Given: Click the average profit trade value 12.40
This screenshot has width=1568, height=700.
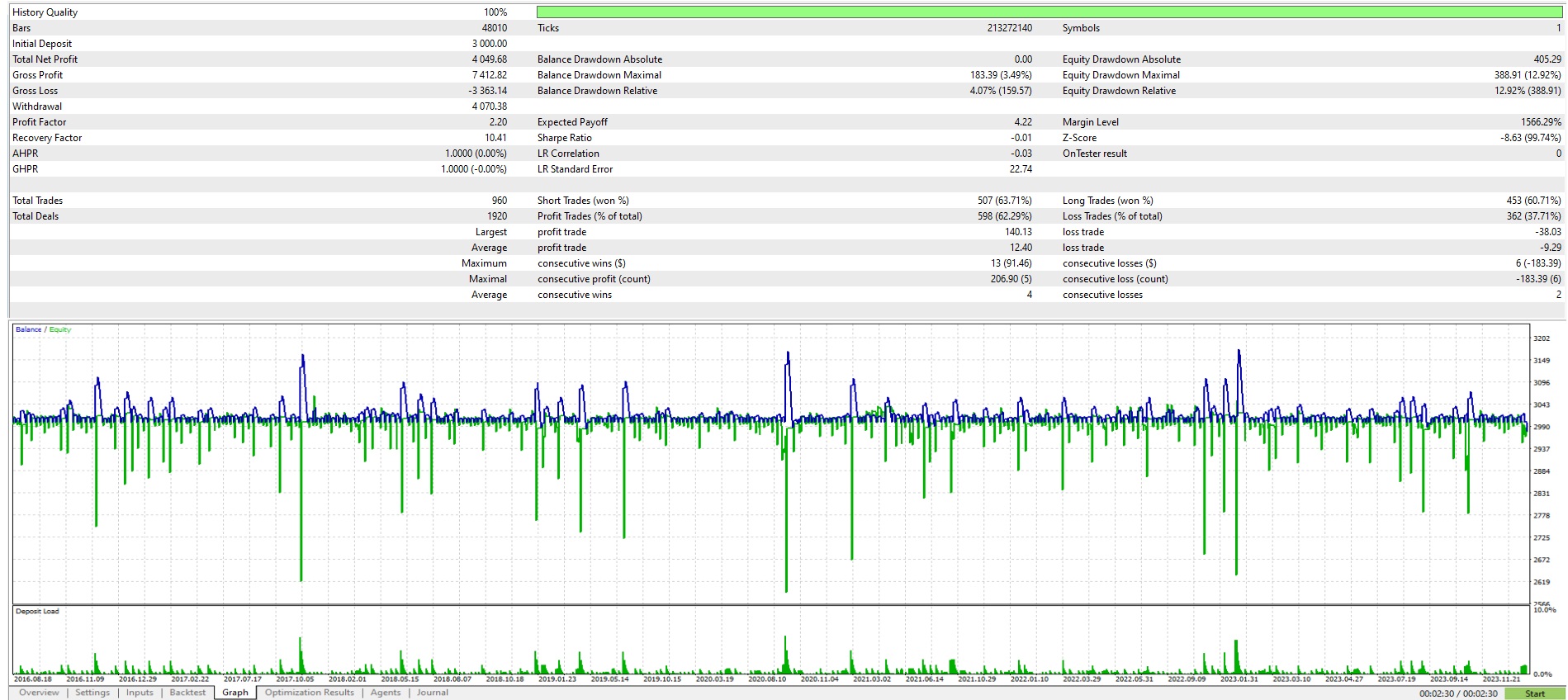Looking at the screenshot, I should (1021, 248).
